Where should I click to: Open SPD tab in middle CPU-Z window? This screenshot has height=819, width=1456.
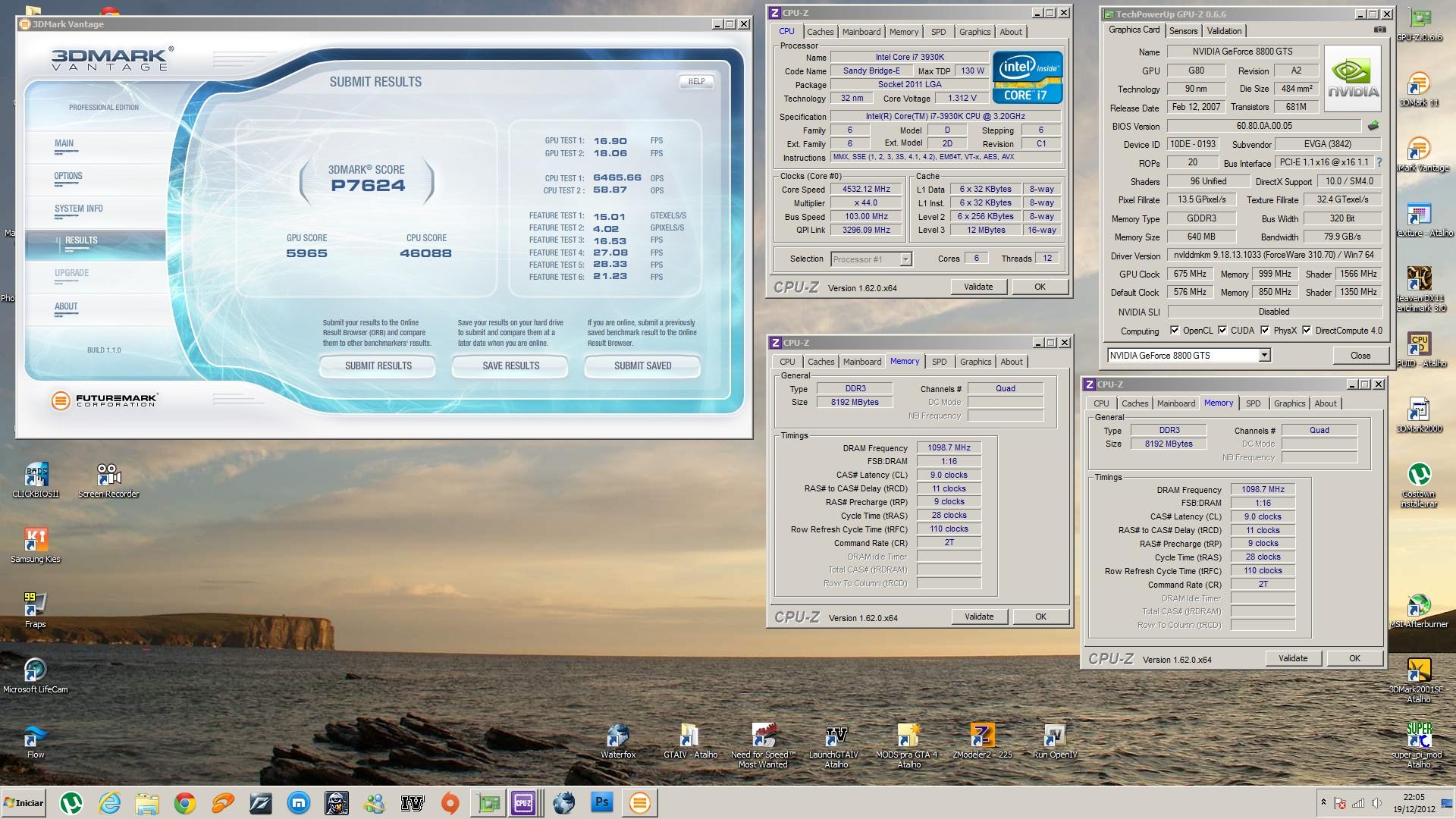pos(939,362)
